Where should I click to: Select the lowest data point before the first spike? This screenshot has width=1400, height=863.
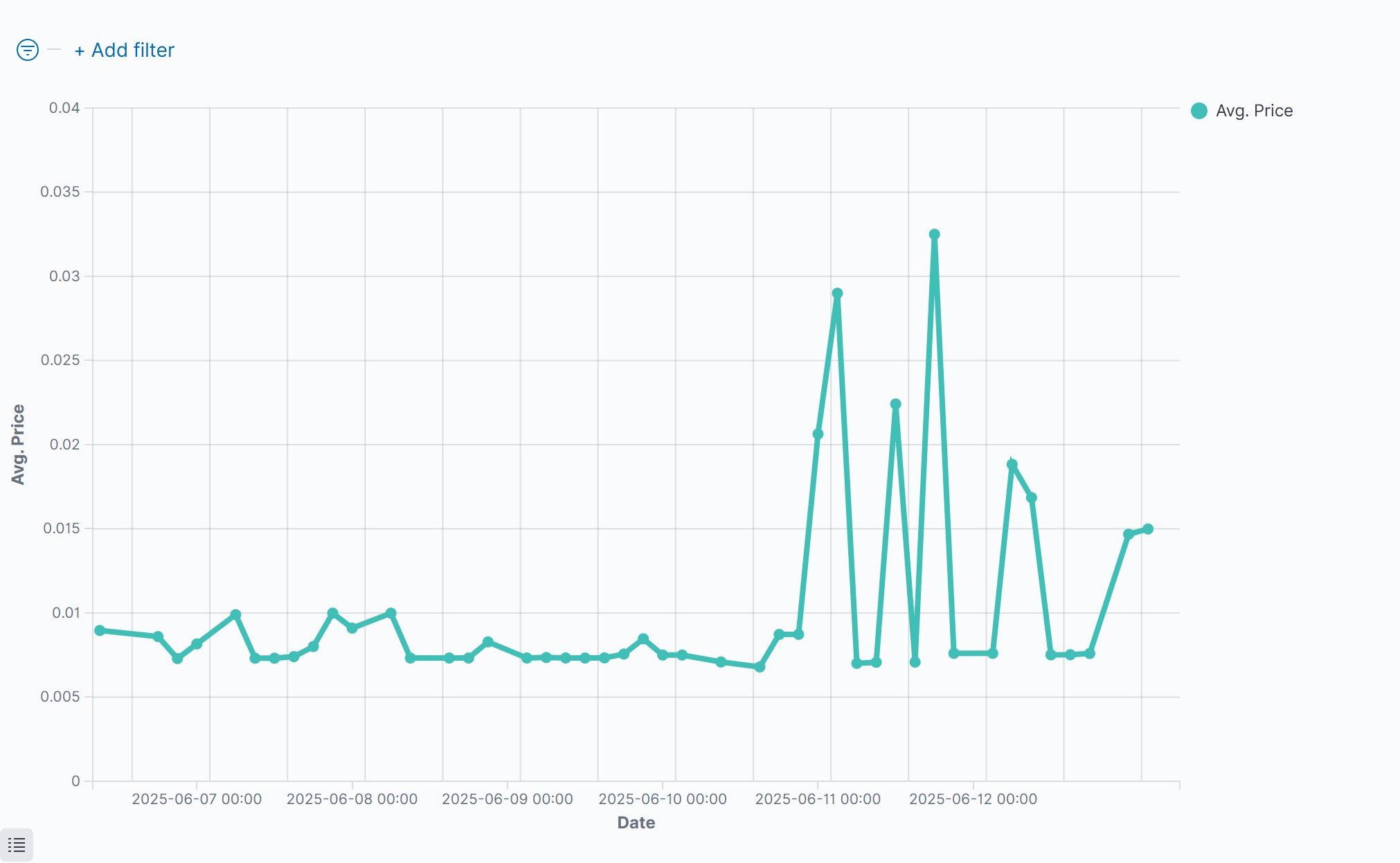tap(760, 667)
